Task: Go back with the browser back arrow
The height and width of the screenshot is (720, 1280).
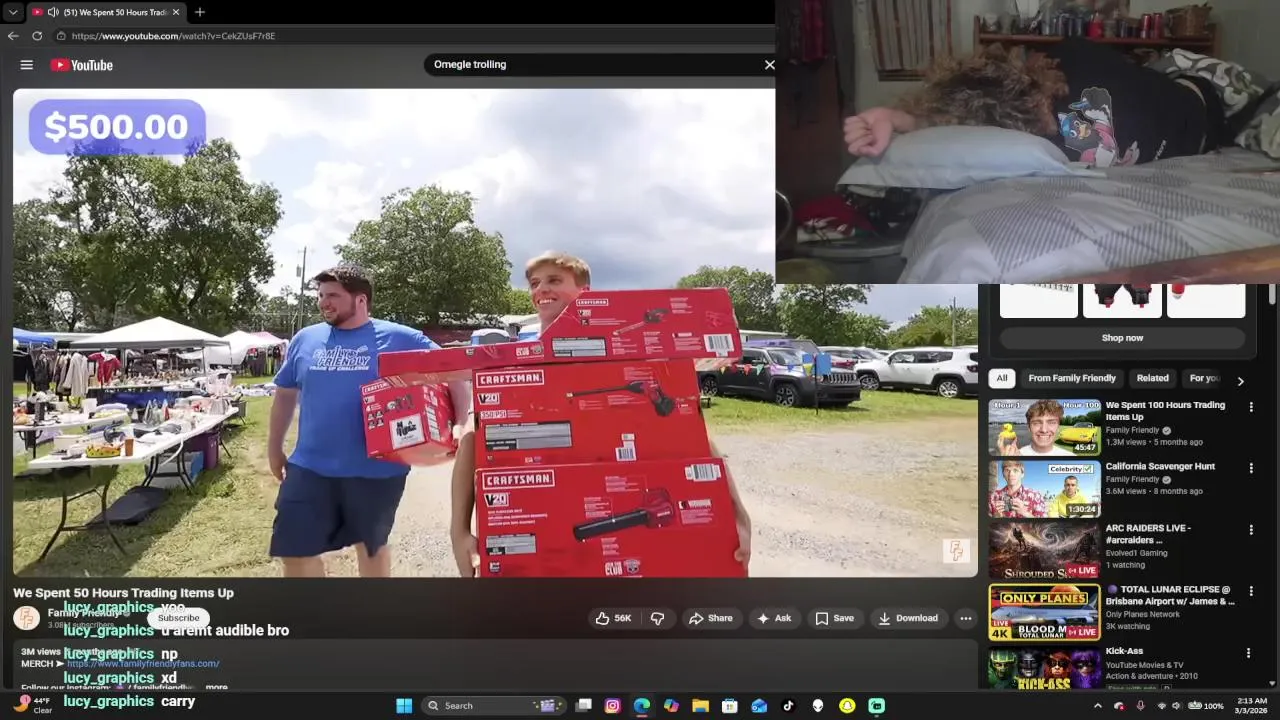Action: pyautogui.click(x=13, y=36)
